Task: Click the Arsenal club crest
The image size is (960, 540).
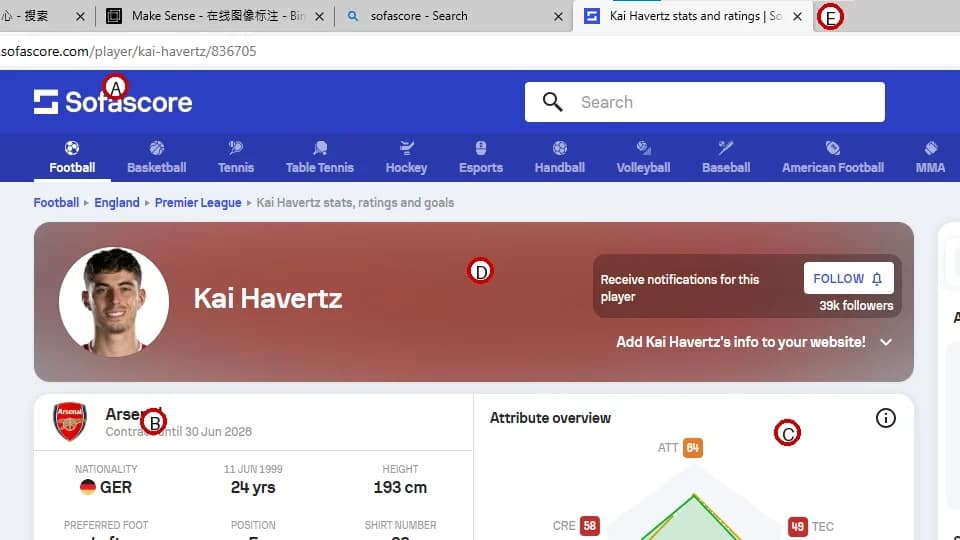Action: point(70,421)
